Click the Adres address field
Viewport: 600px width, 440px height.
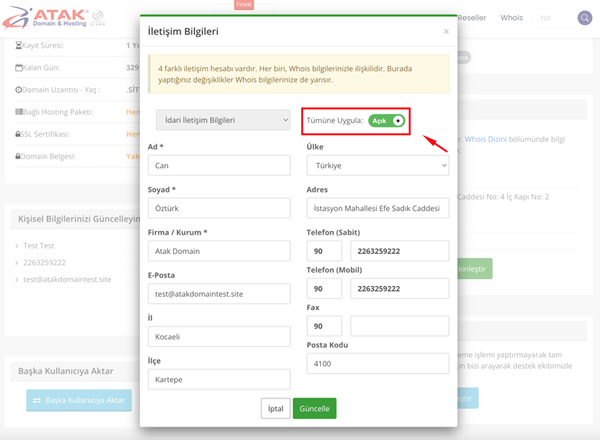click(x=378, y=209)
